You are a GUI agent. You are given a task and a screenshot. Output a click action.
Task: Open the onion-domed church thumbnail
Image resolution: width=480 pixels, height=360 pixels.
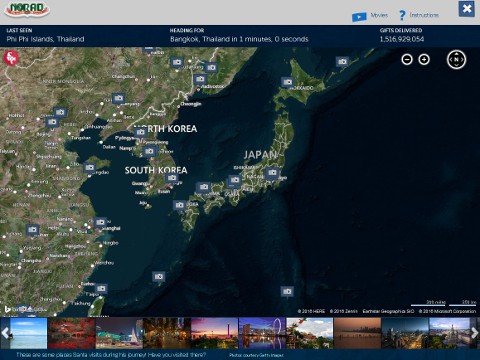click(x=450, y=333)
